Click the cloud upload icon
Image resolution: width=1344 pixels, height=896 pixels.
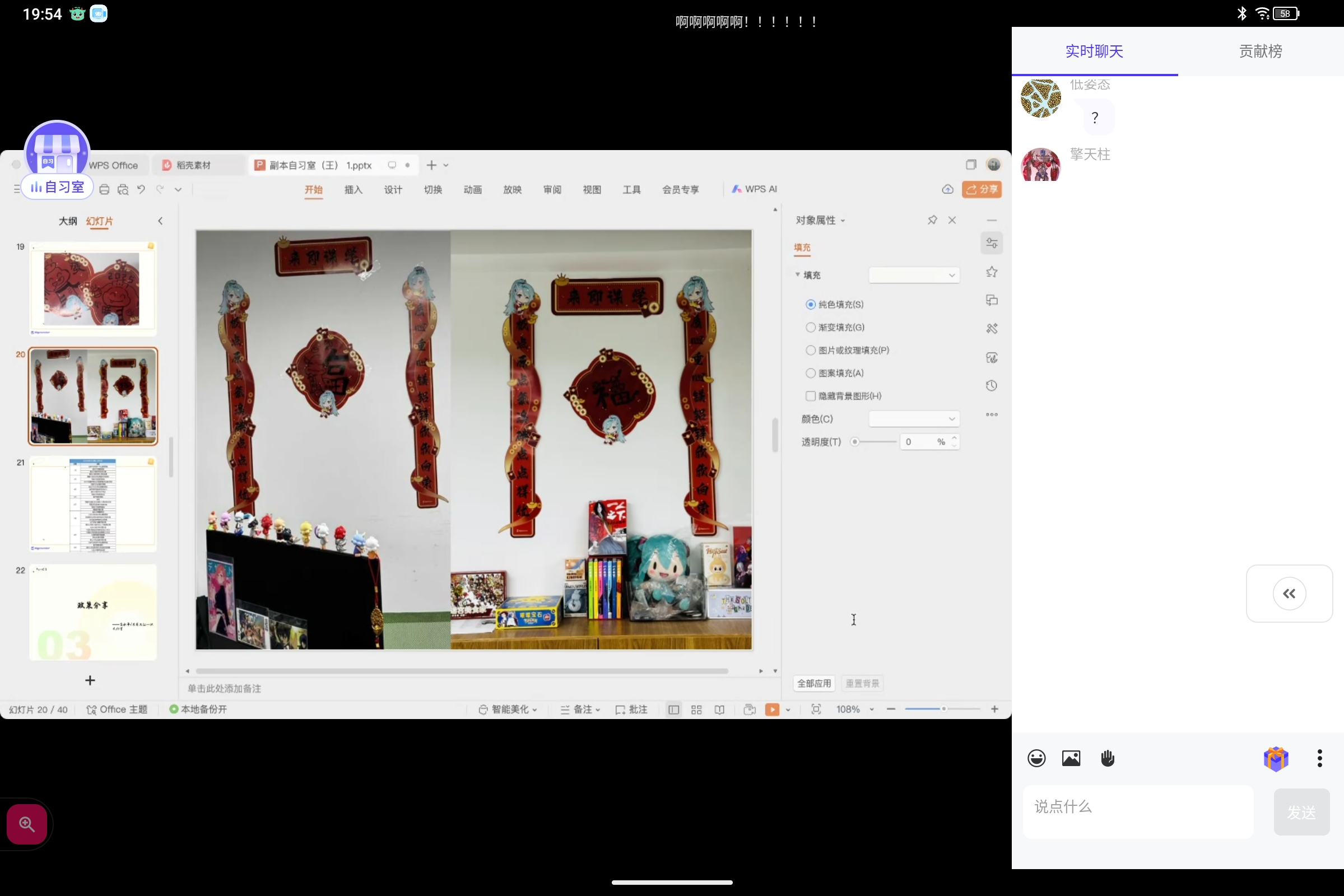947,189
